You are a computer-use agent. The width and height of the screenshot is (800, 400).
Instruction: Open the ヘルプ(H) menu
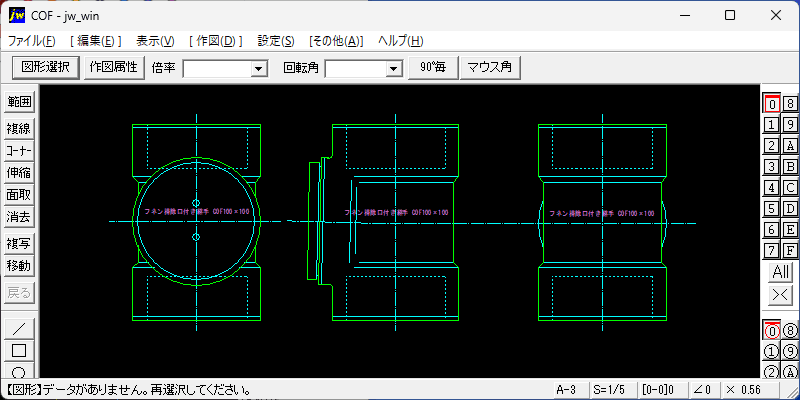(401, 41)
